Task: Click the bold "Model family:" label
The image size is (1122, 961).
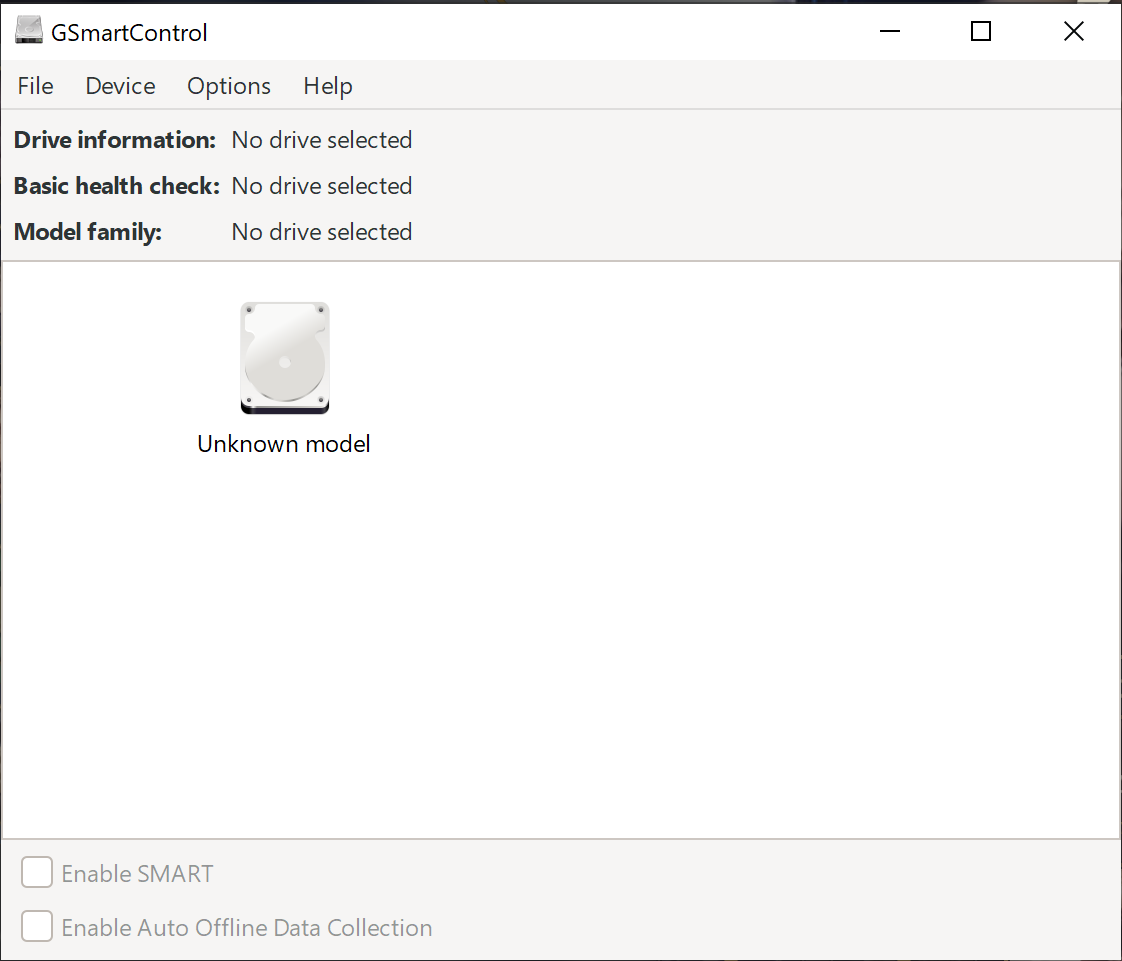Action: click(x=88, y=232)
